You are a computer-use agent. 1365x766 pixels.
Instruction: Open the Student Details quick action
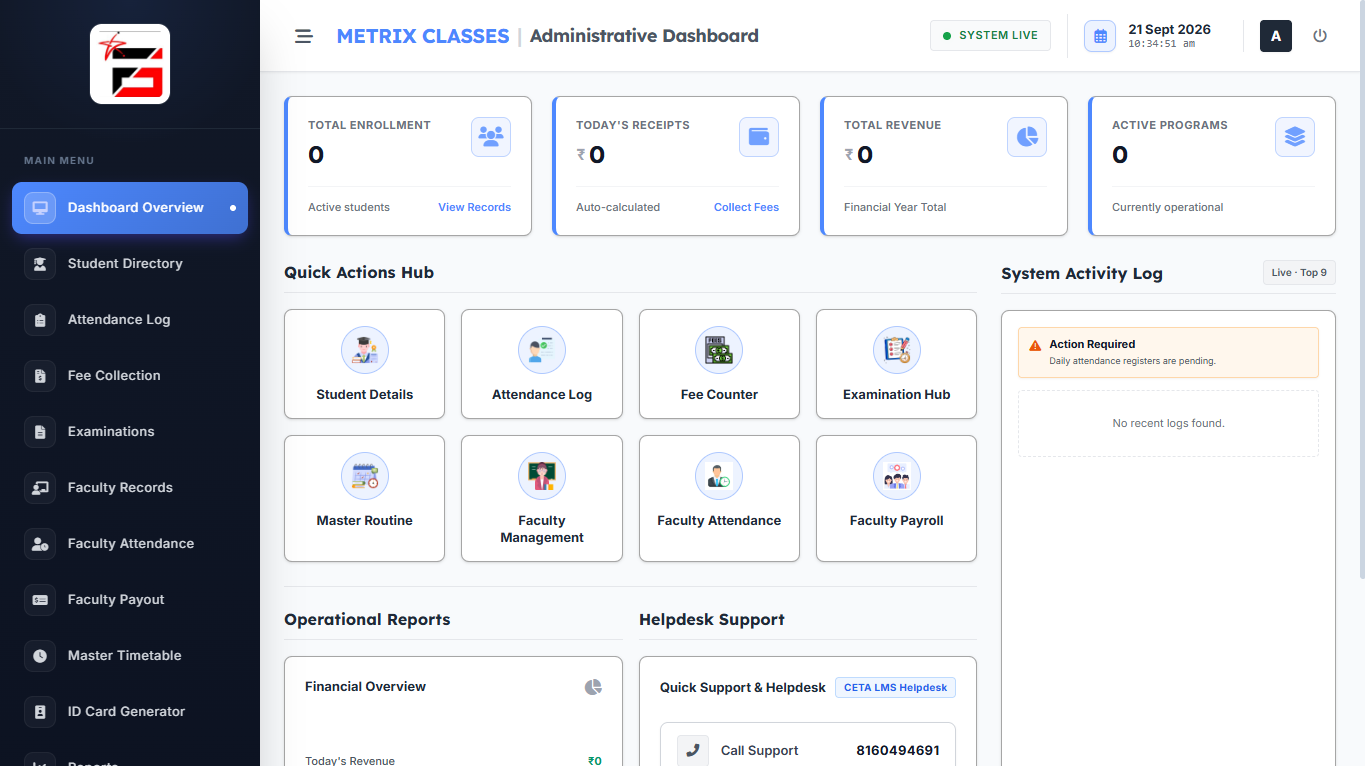(364, 364)
